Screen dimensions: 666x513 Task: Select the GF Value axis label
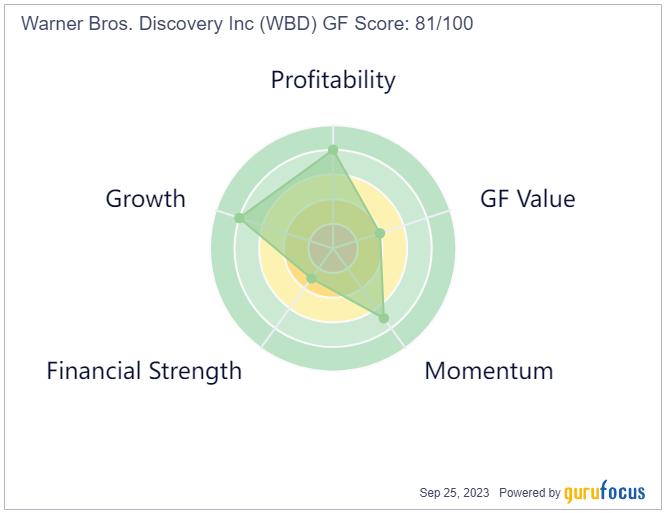[x=528, y=199]
